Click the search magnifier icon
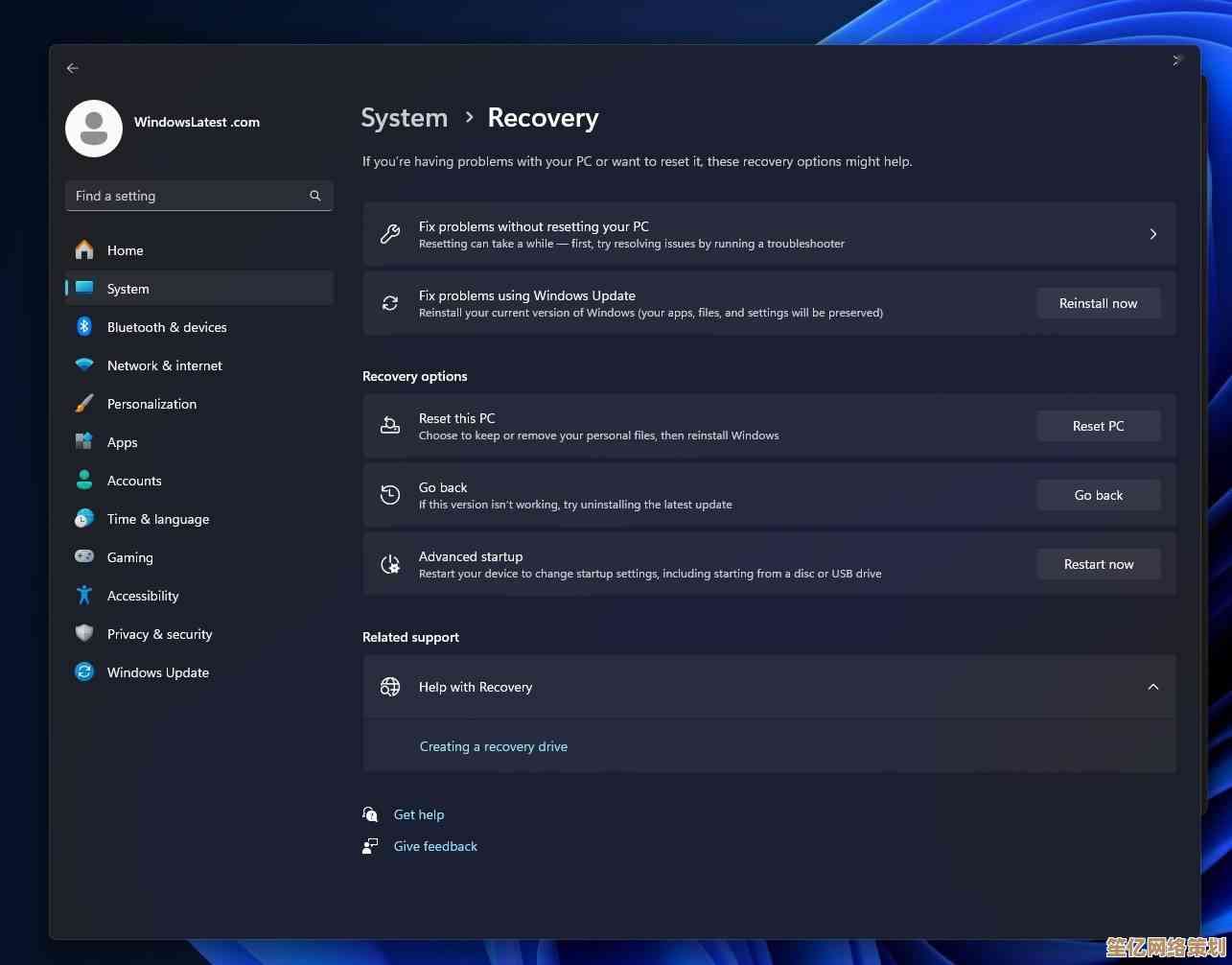 pos(314,196)
